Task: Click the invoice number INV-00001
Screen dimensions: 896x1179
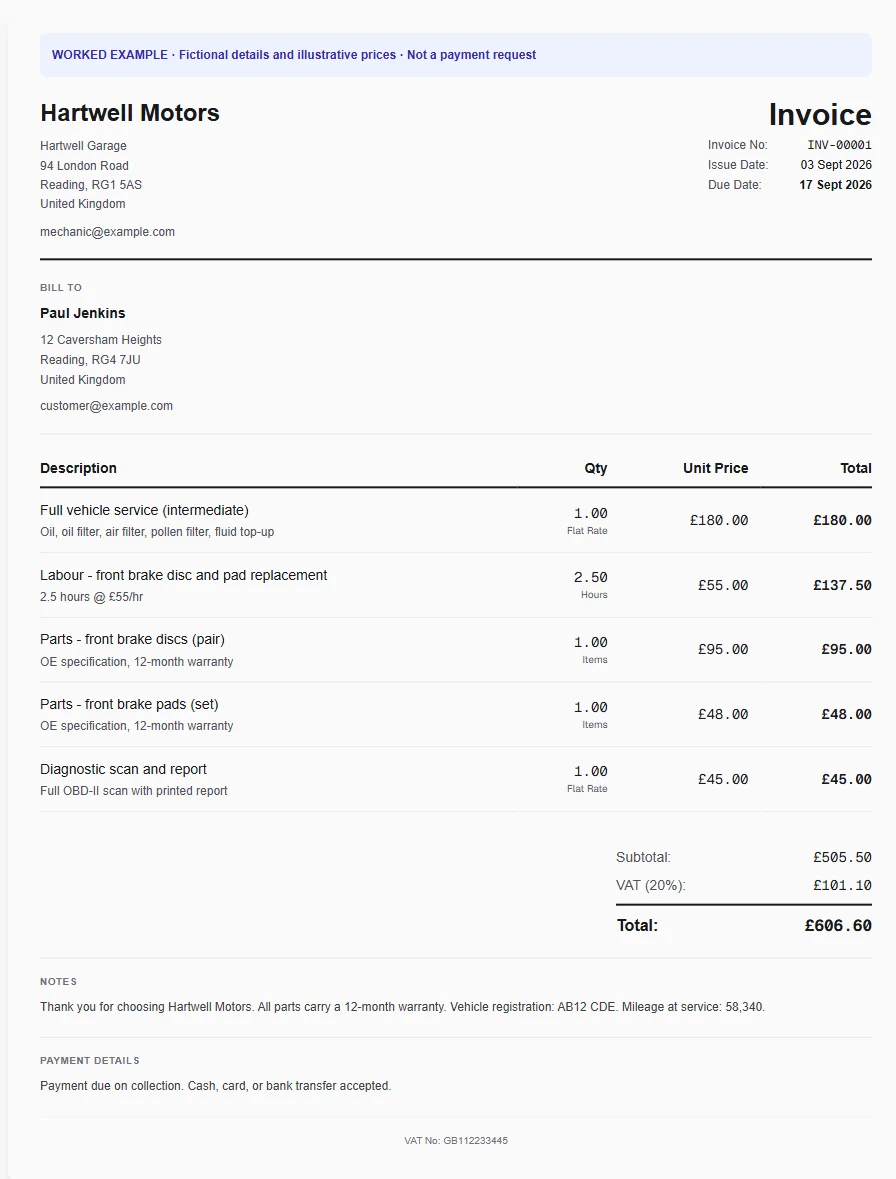Action: pos(839,145)
